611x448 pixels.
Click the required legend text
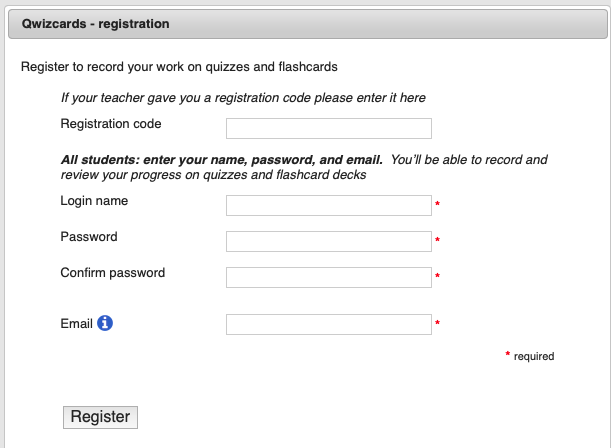click(534, 356)
